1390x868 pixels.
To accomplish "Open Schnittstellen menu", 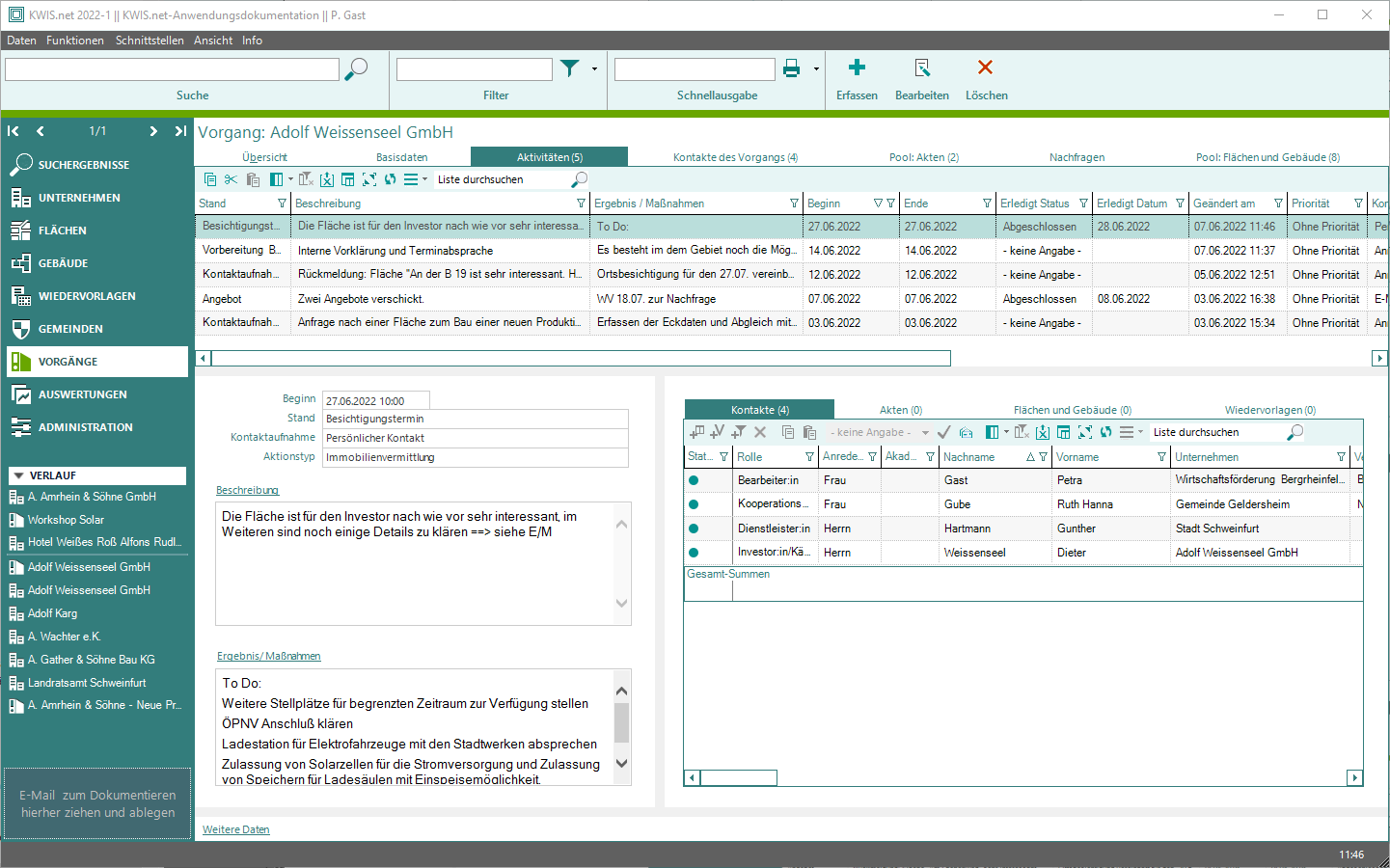I will (150, 41).
